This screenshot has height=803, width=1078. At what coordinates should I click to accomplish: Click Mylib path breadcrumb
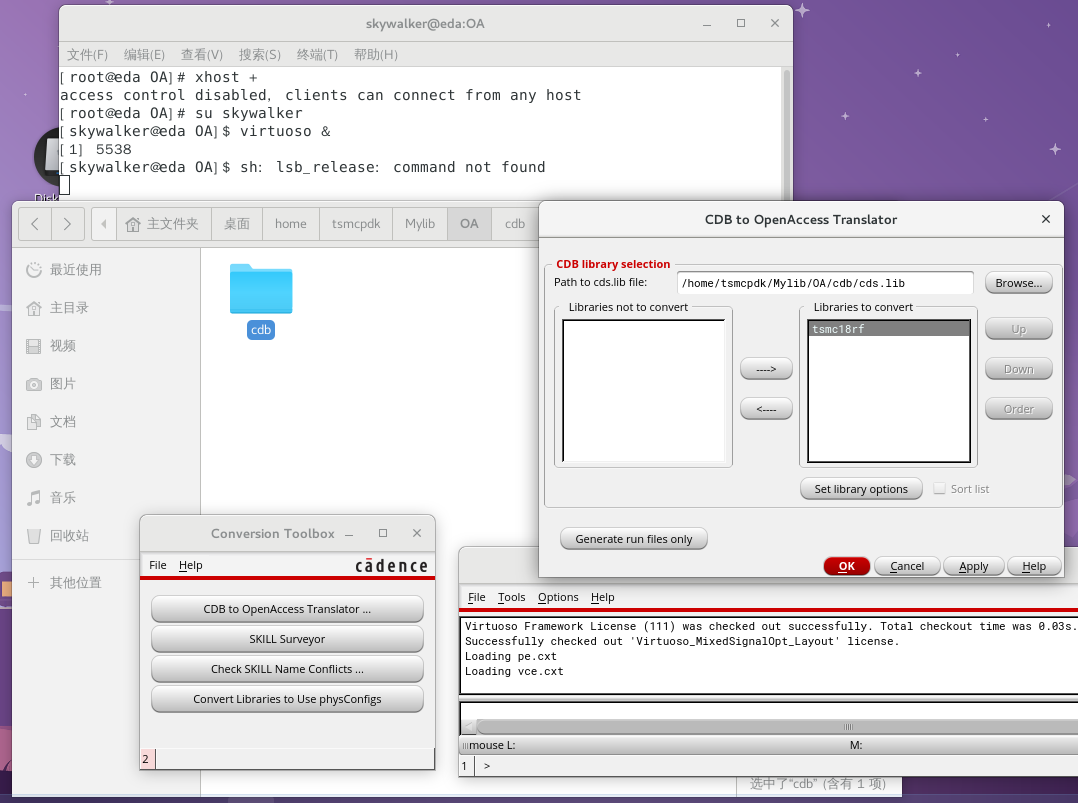tap(420, 223)
